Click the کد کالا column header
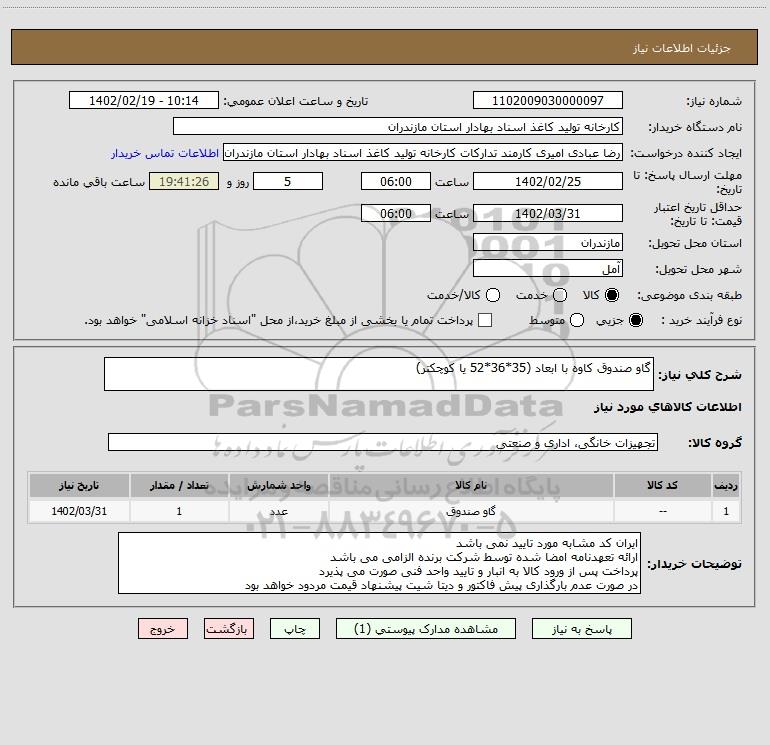This screenshot has height=745, width=770. coord(662,486)
